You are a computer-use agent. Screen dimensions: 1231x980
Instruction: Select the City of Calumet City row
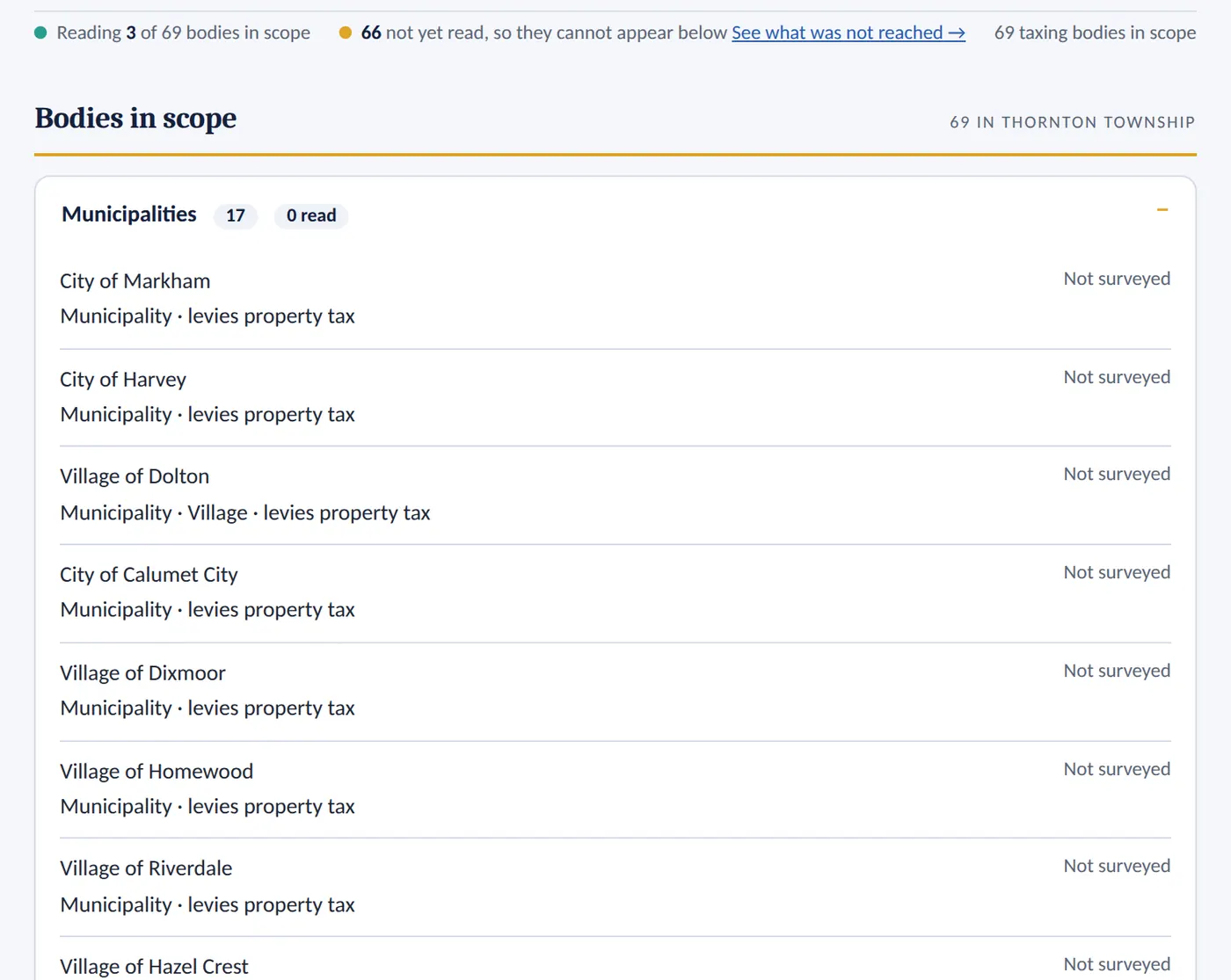click(615, 593)
